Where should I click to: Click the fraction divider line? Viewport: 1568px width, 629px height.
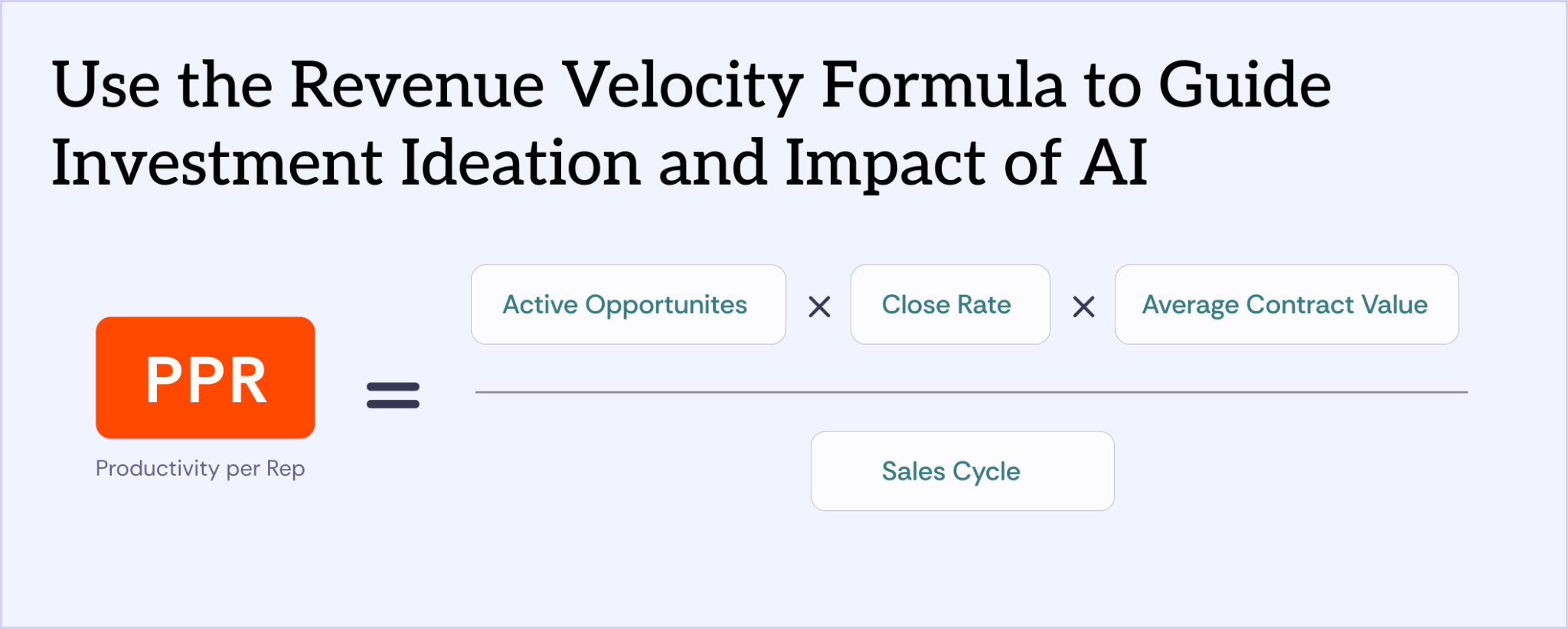click(971, 392)
